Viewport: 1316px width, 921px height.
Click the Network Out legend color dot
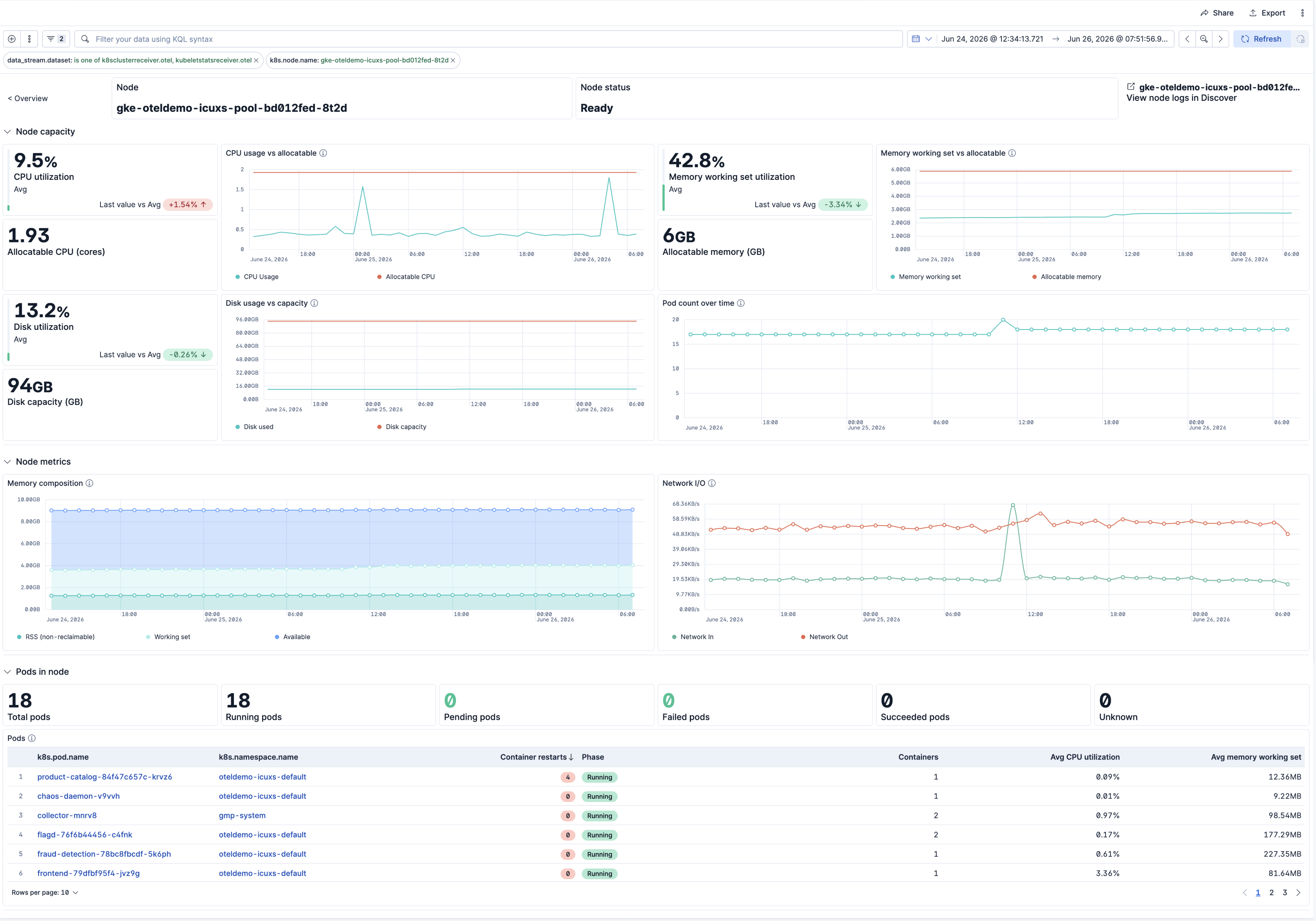[x=803, y=637]
